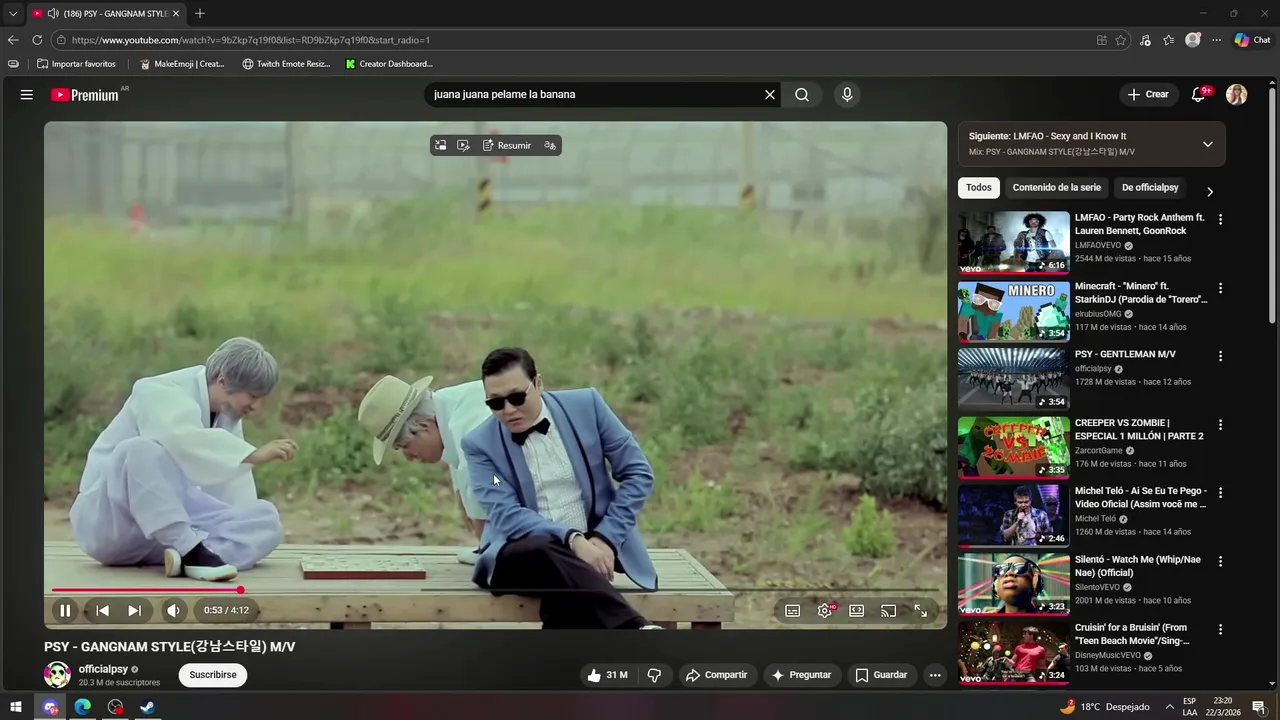Start voice search with microphone

pyautogui.click(x=847, y=94)
